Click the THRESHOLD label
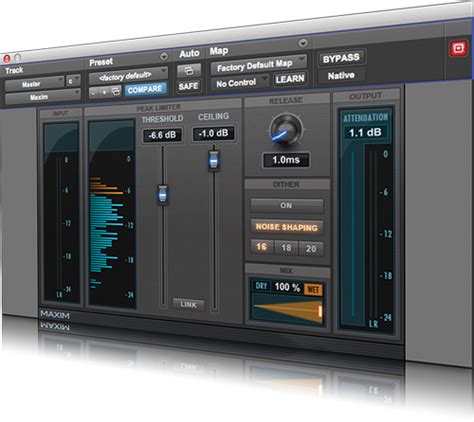 click(162, 119)
